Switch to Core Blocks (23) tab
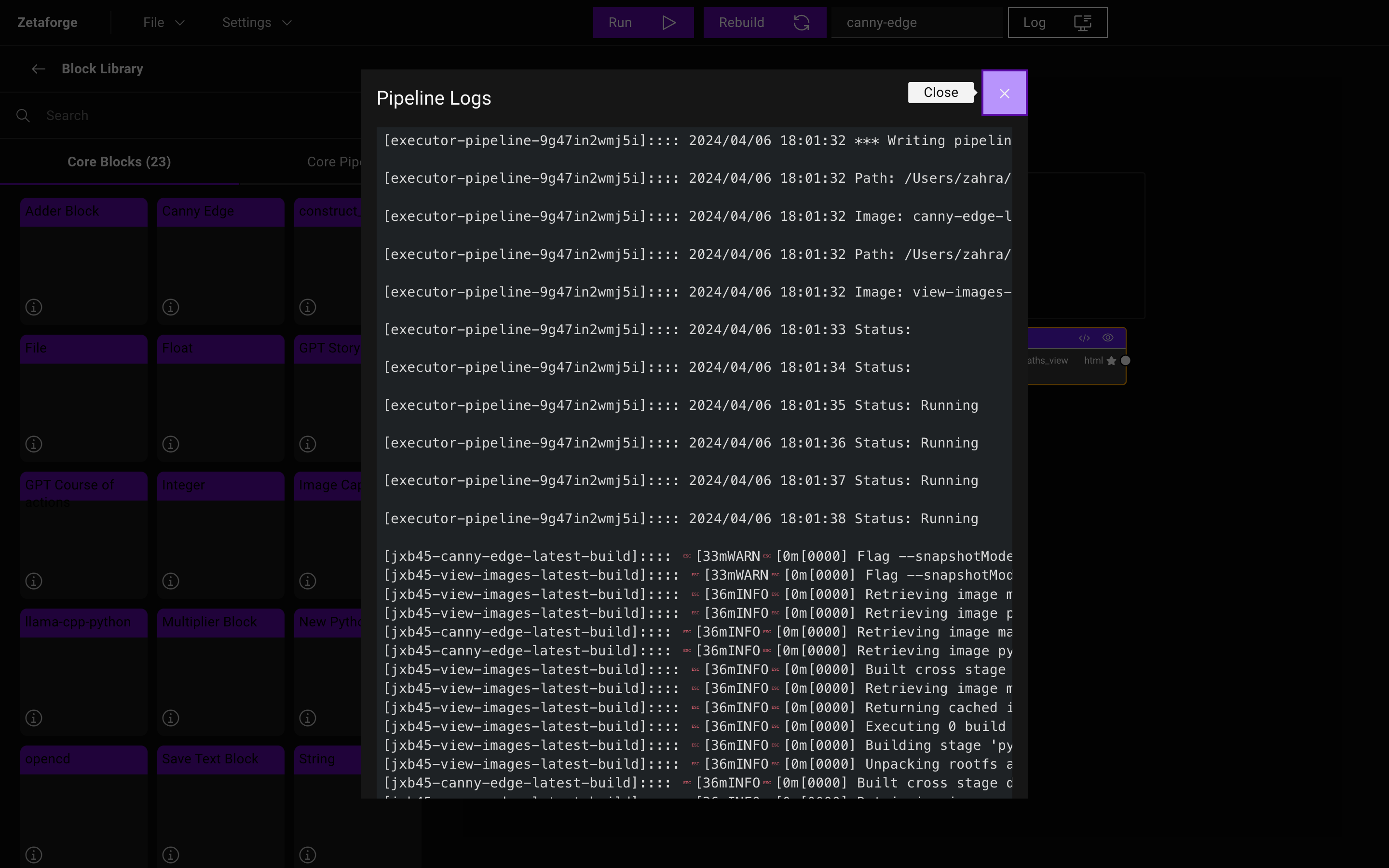This screenshot has width=1389, height=868. point(120,162)
